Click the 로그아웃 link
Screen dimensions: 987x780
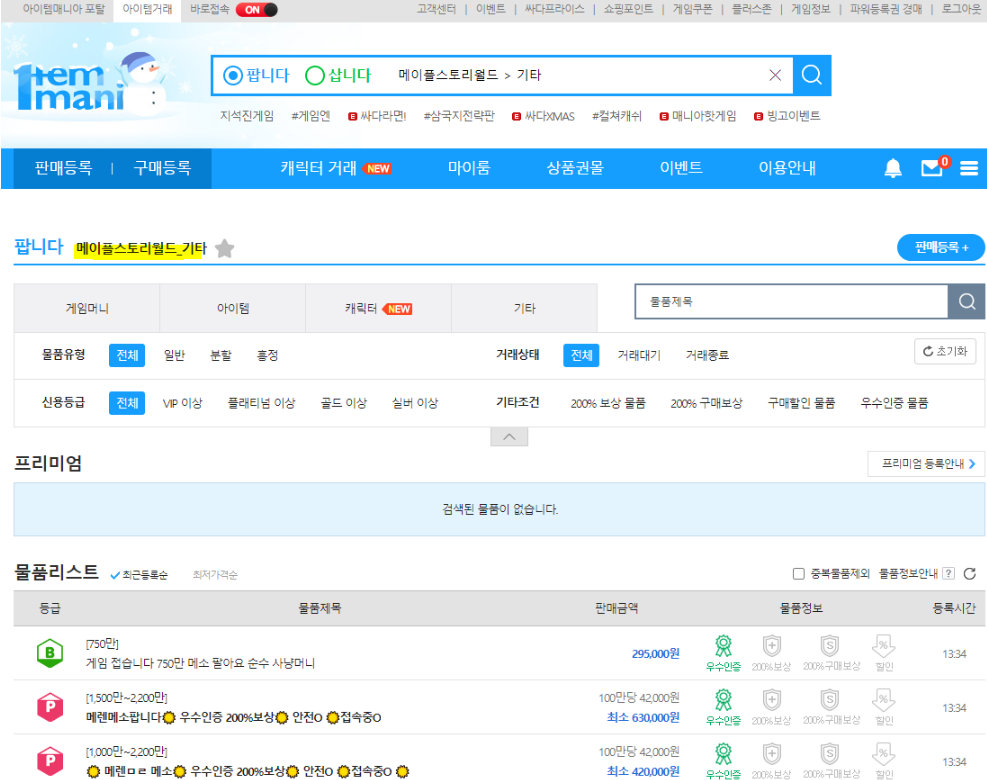[961, 9]
